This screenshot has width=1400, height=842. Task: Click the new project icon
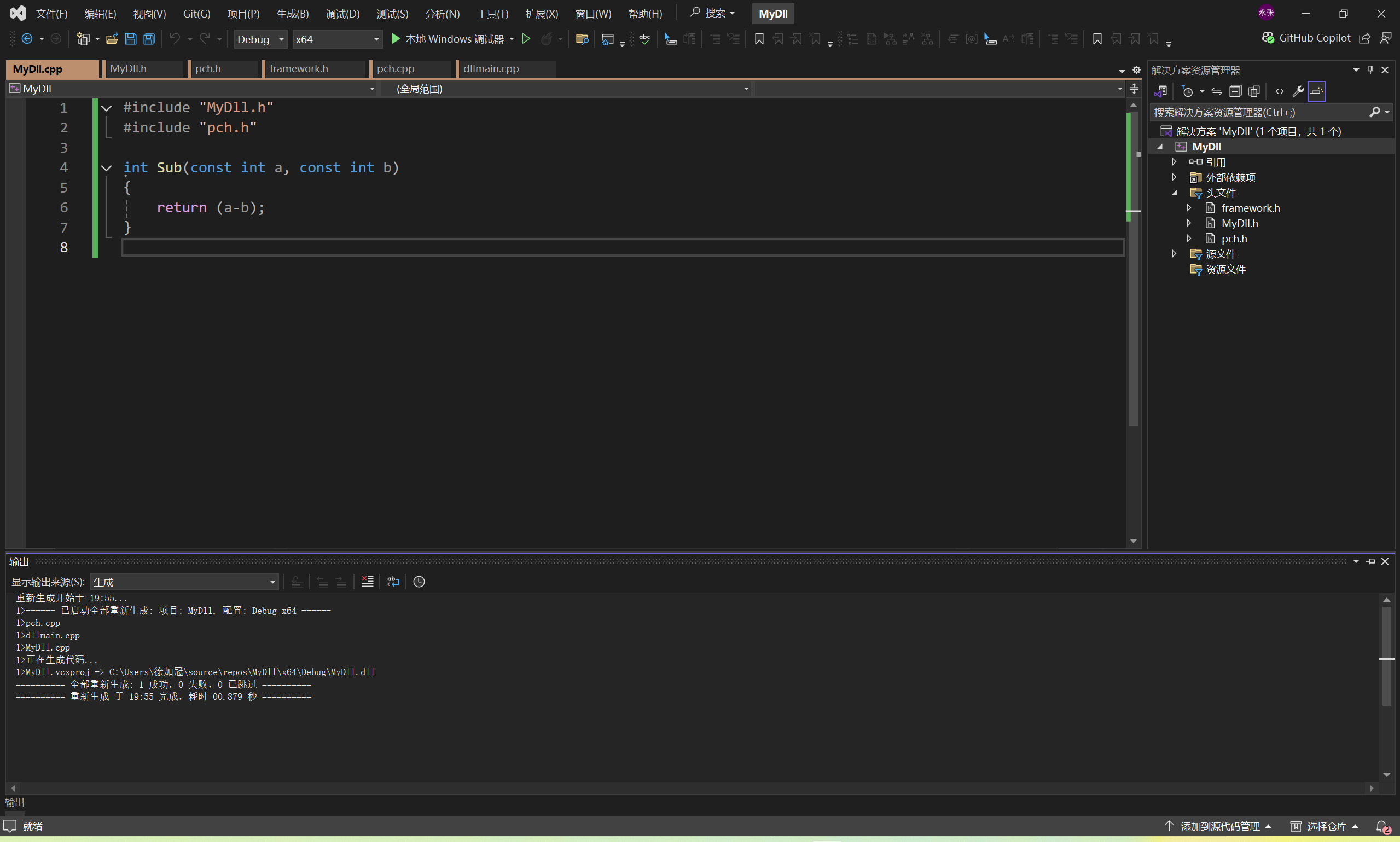click(x=83, y=39)
